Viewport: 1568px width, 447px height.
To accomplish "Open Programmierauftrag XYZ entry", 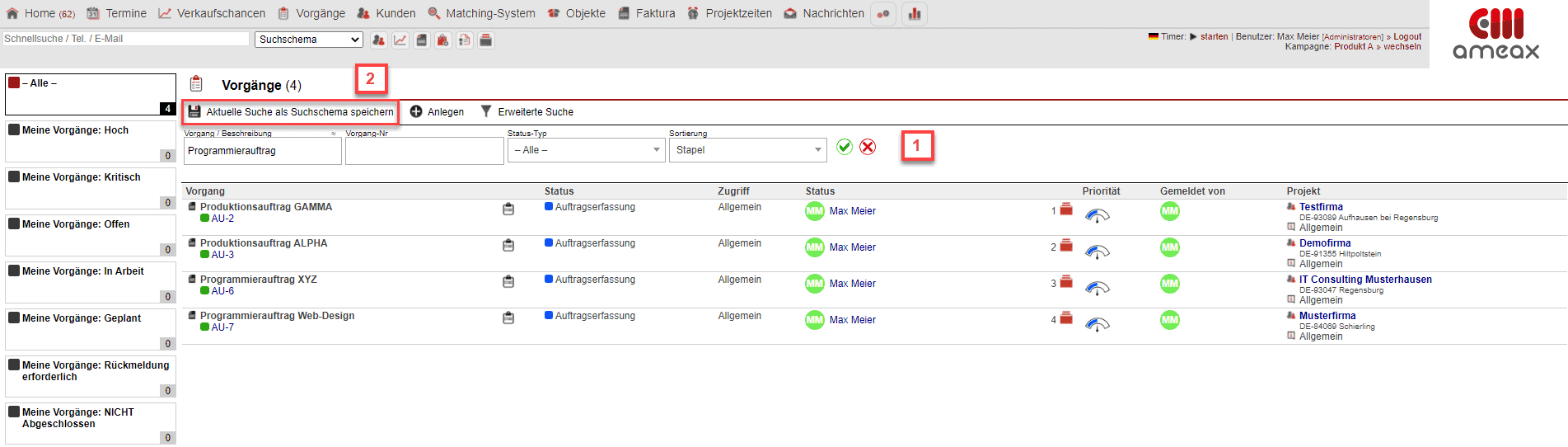I will coord(259,280).
